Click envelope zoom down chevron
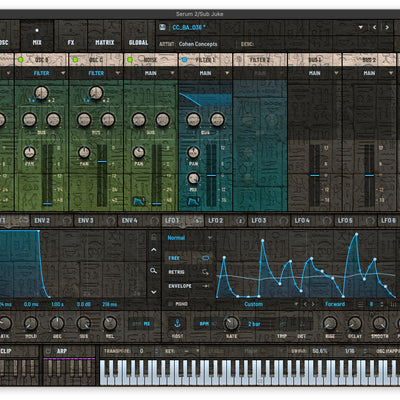 coord(154,292)
